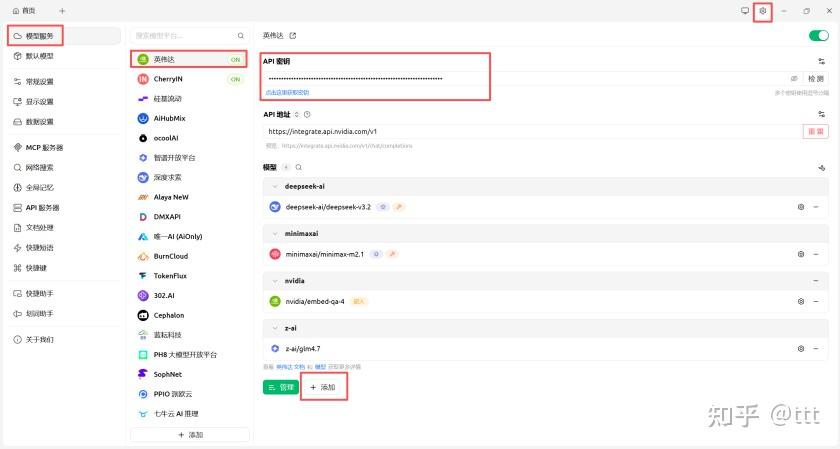Go to MCP 服务器 settings section
The image size is (840, 449).
[x=44, y=148]
